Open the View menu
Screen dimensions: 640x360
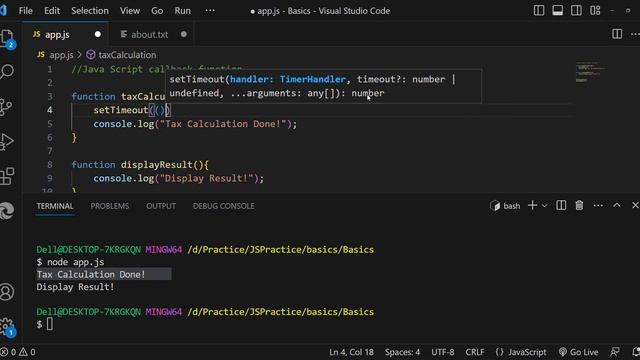[x=130, y=11]
